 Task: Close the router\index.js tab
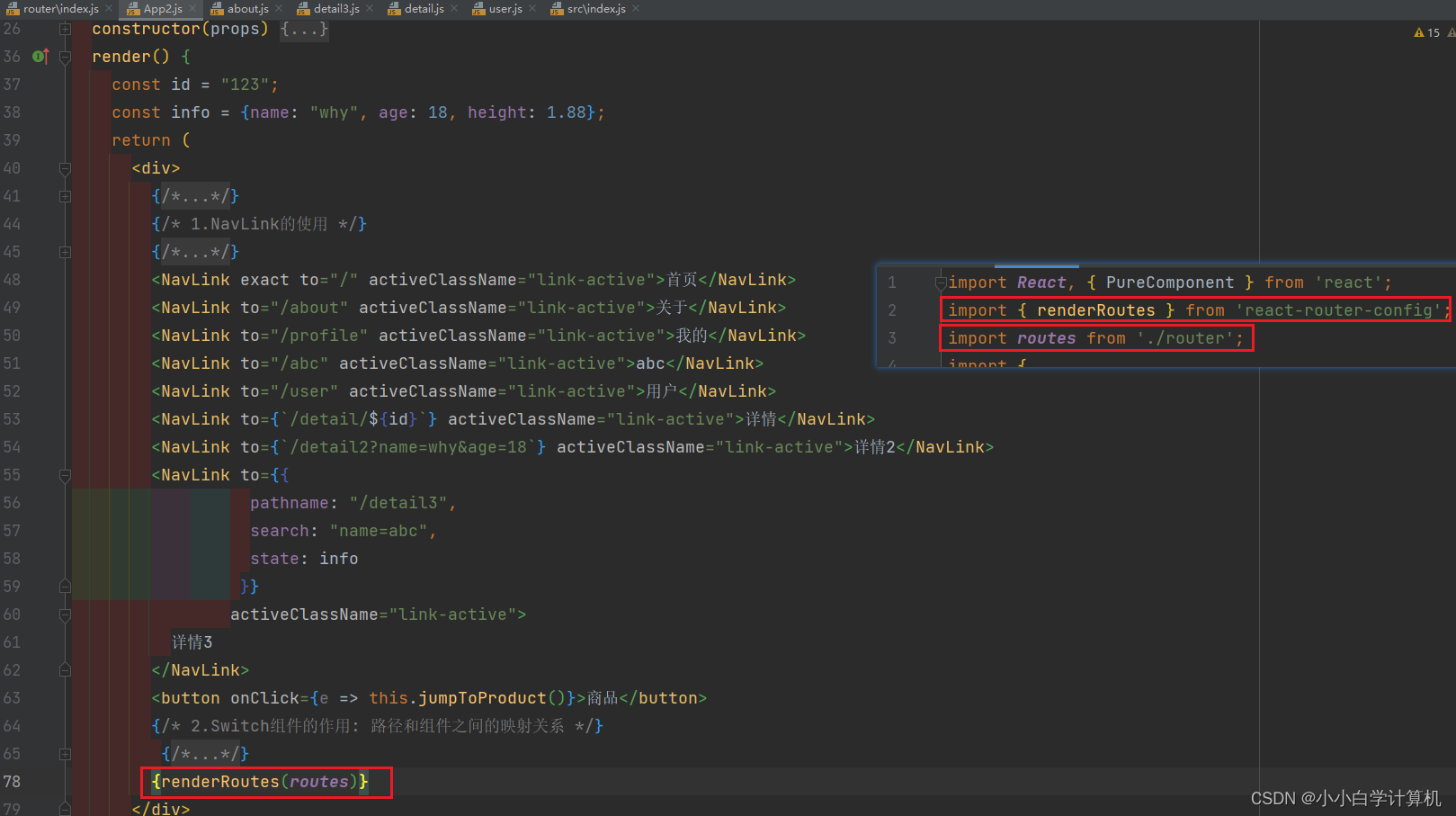(x=109, y=8)
